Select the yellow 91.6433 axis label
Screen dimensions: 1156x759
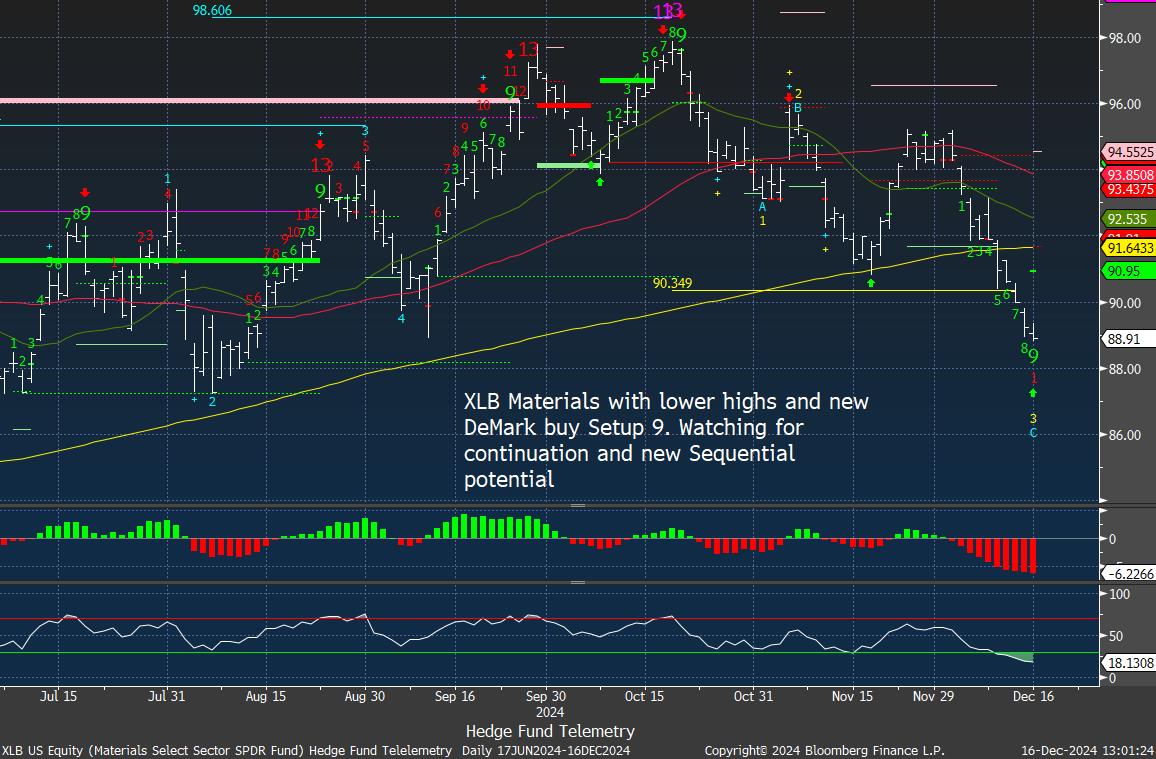1127,248
